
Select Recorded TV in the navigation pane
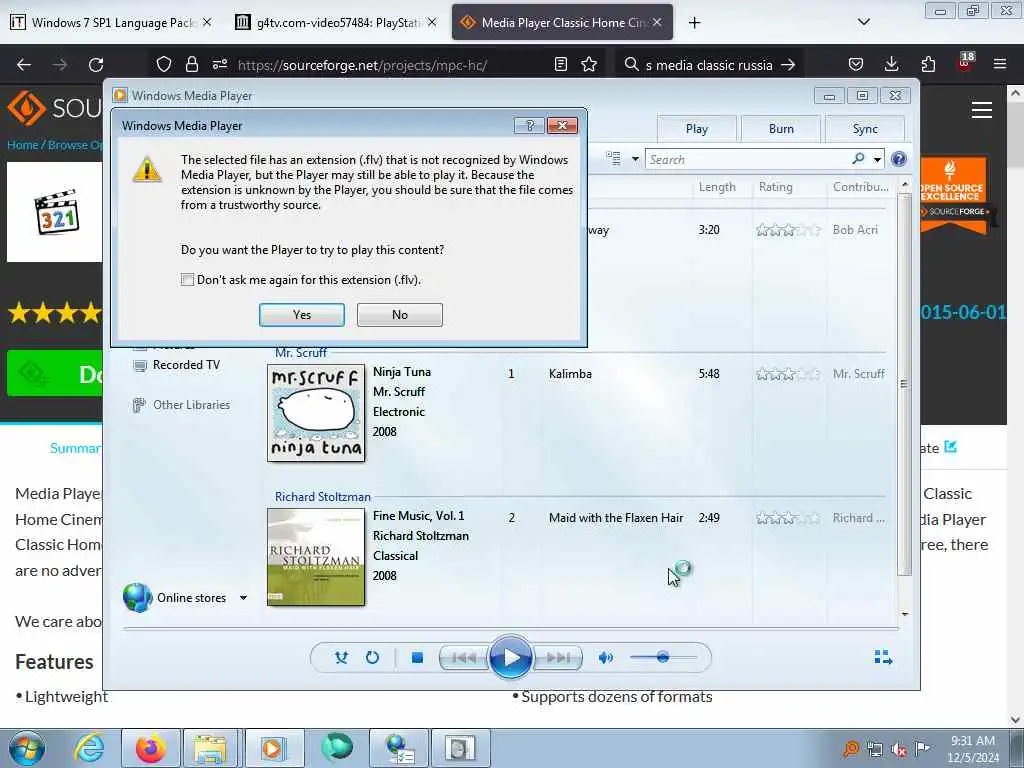pos(186,365)
